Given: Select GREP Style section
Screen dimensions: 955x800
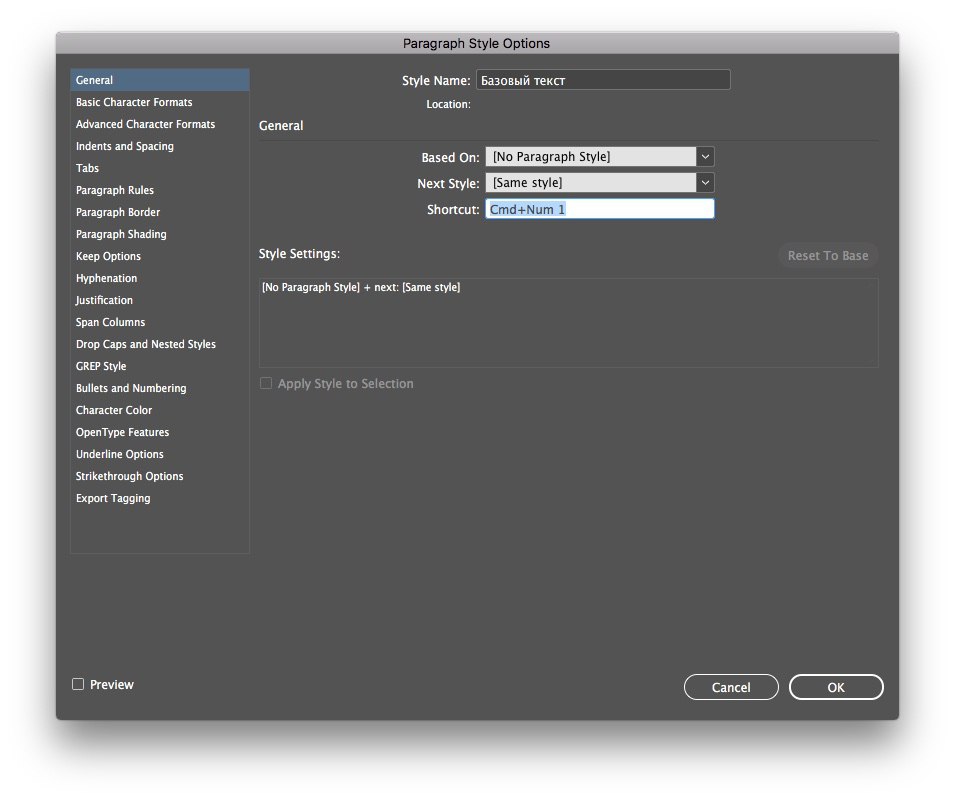Looking at the screenshot, I should (160, 366).
